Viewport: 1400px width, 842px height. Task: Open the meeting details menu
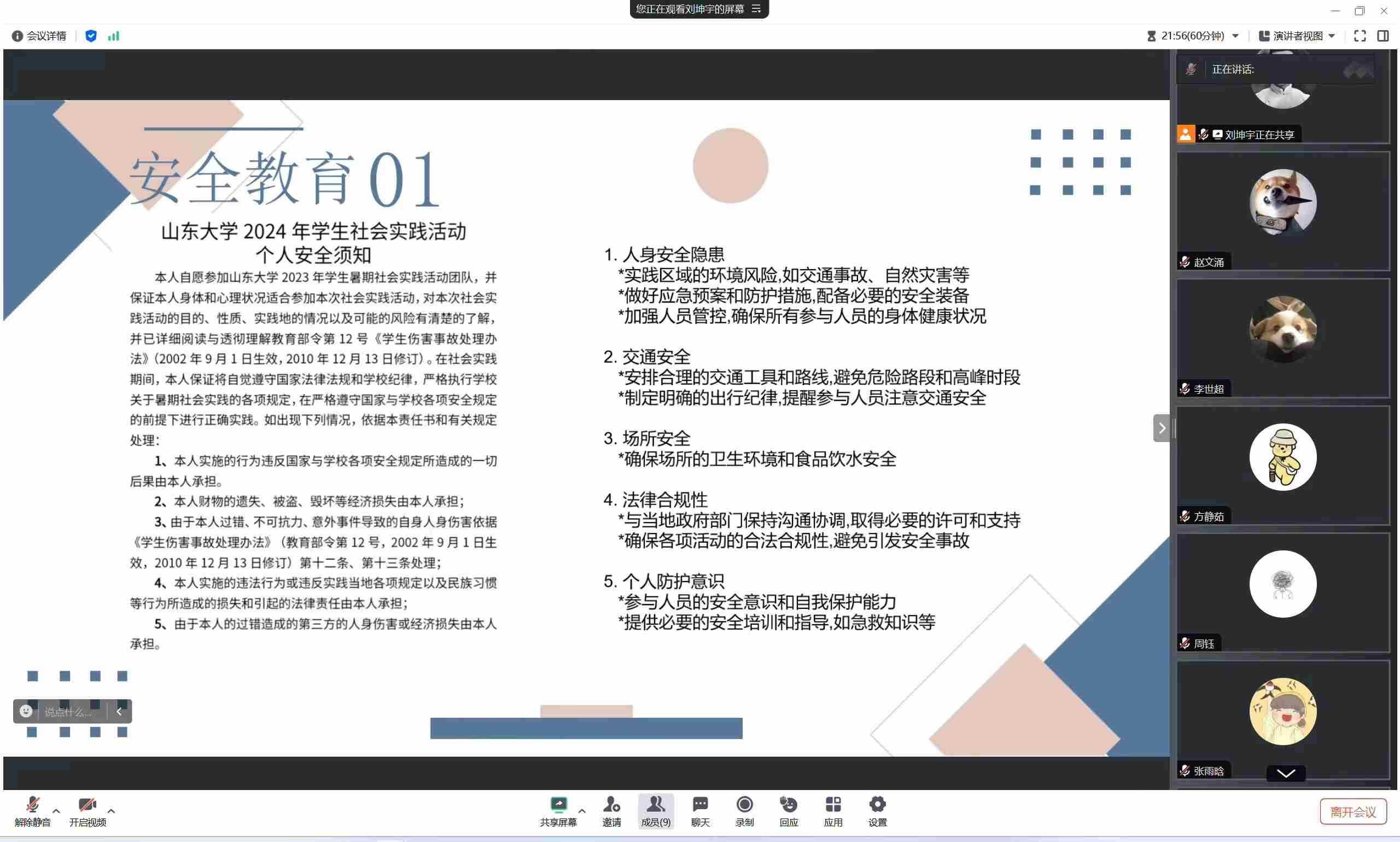coord(39,36)
